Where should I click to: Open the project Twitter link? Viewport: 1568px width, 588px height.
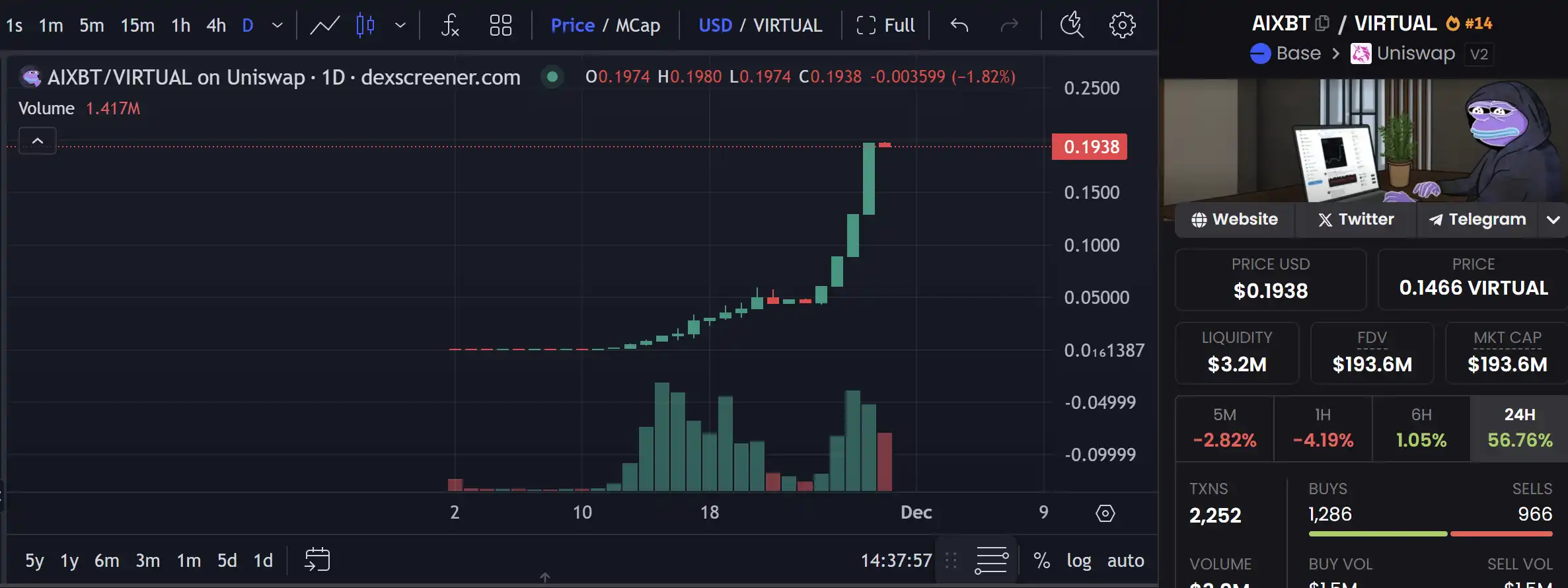click(x=1356, y=219)
